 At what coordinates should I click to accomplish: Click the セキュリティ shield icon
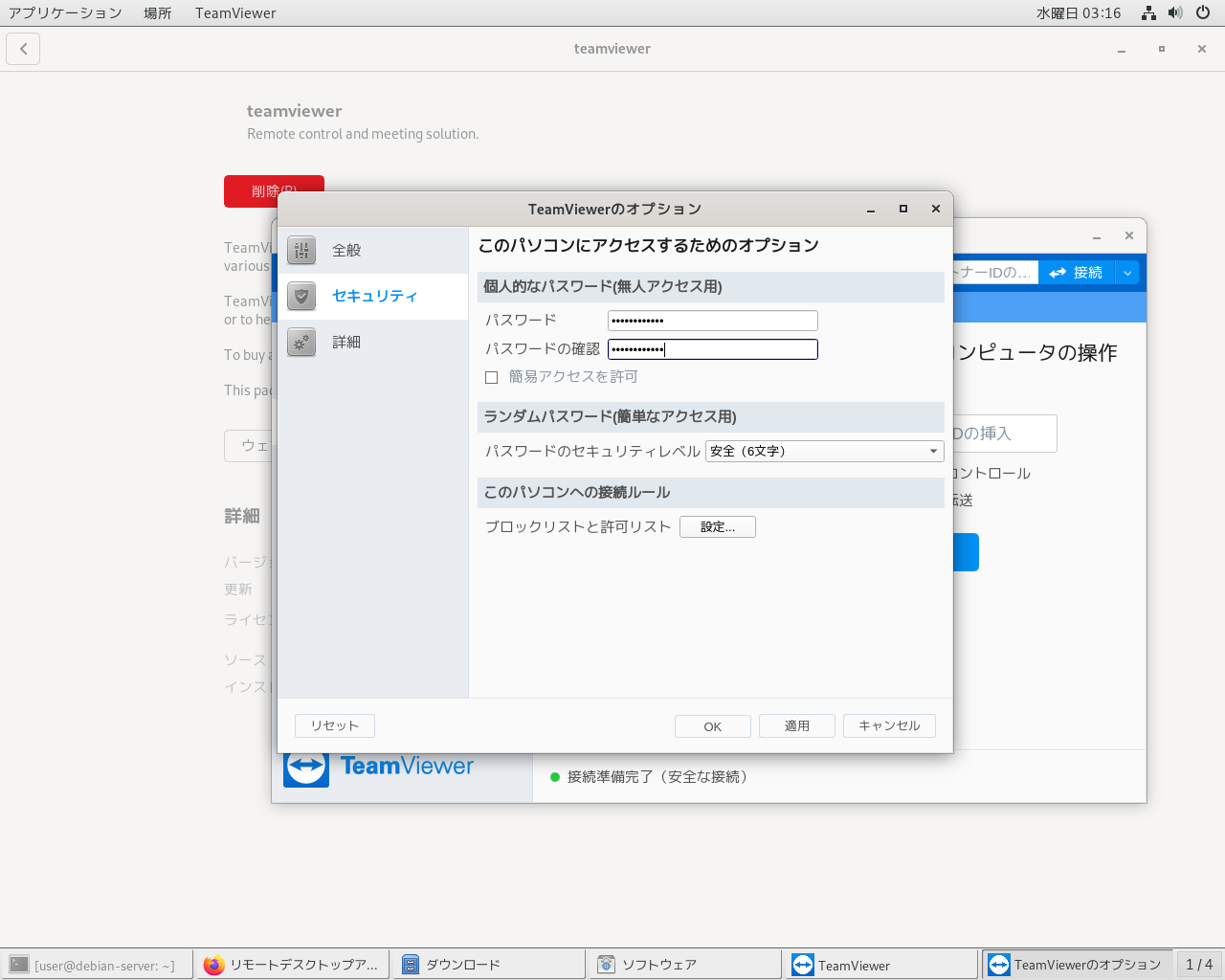[301, 297]
